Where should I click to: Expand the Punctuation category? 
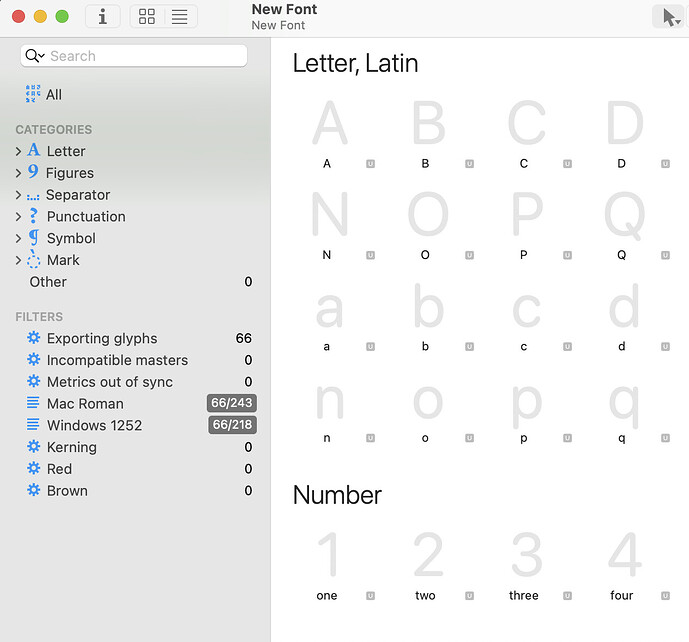coord(18,216)
